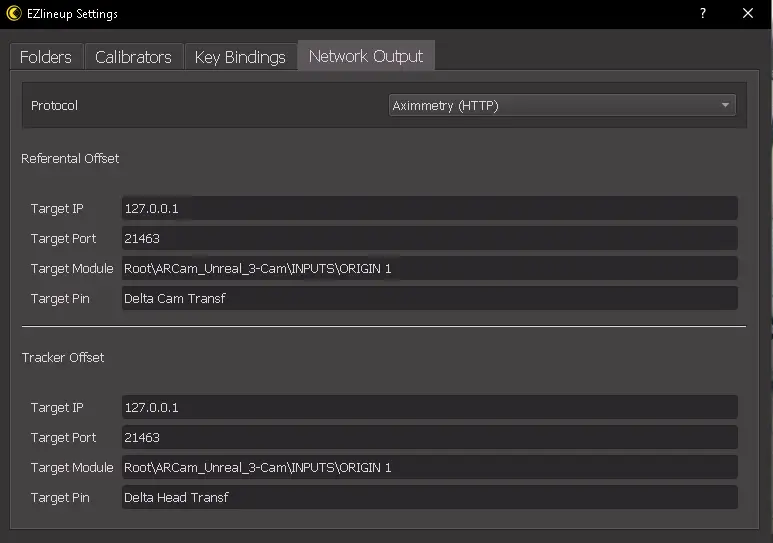
Task: Click the Referental Offset Target IP field
Action: coord(429,209)
